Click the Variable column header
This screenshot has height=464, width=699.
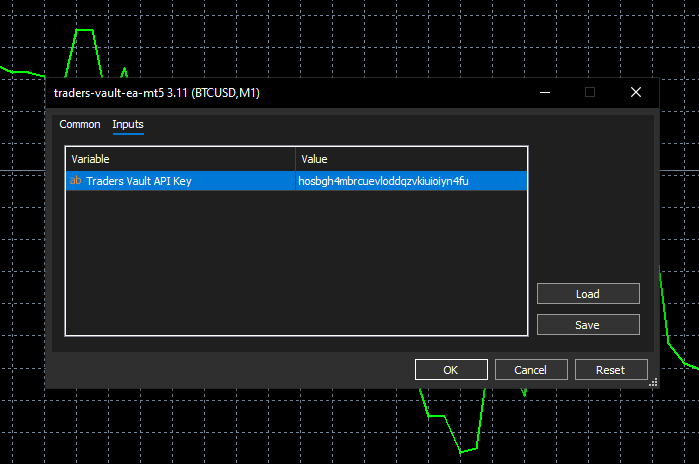[181, 159]
